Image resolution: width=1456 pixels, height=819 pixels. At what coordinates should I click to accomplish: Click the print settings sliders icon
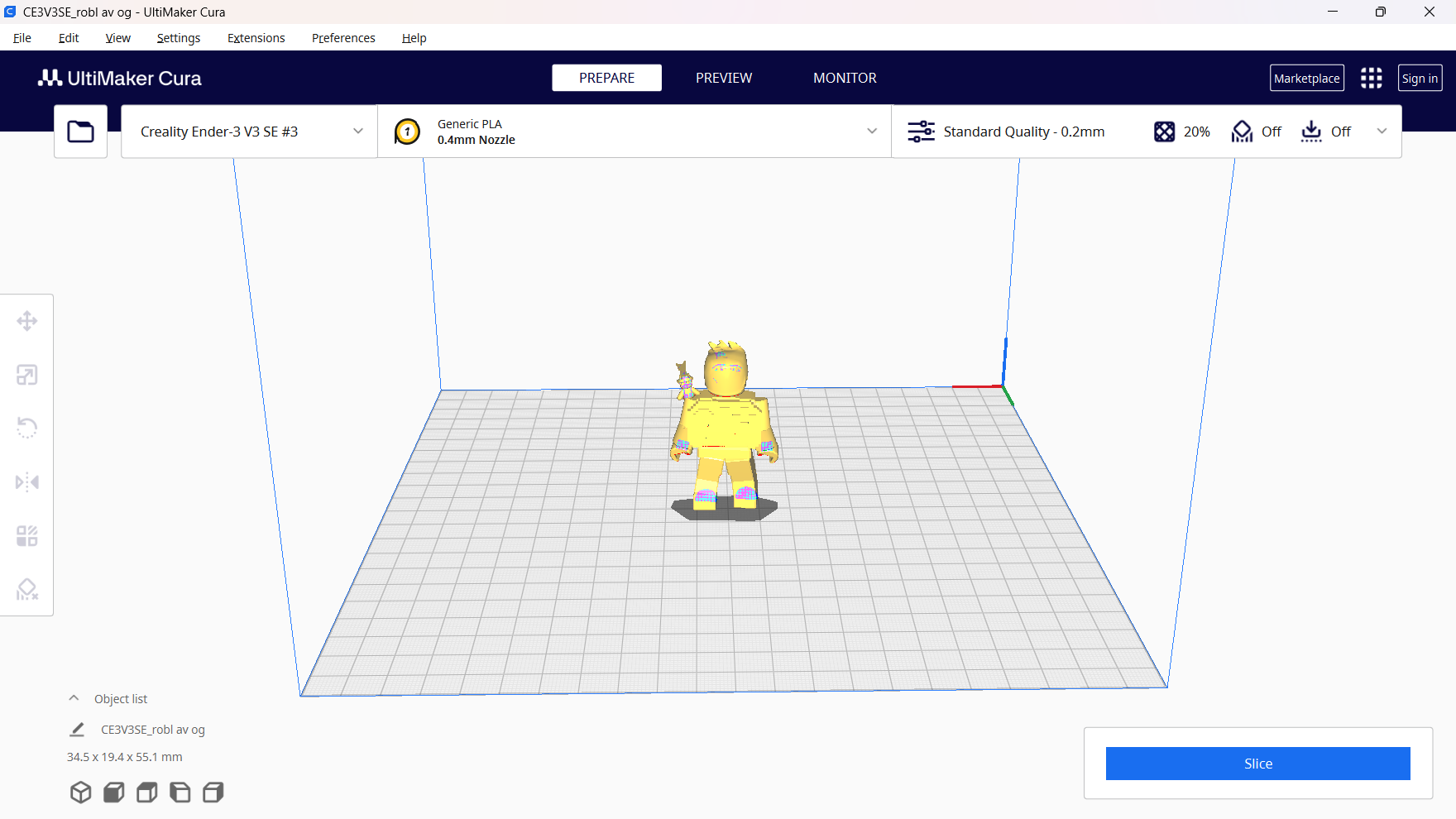[921, 132]
